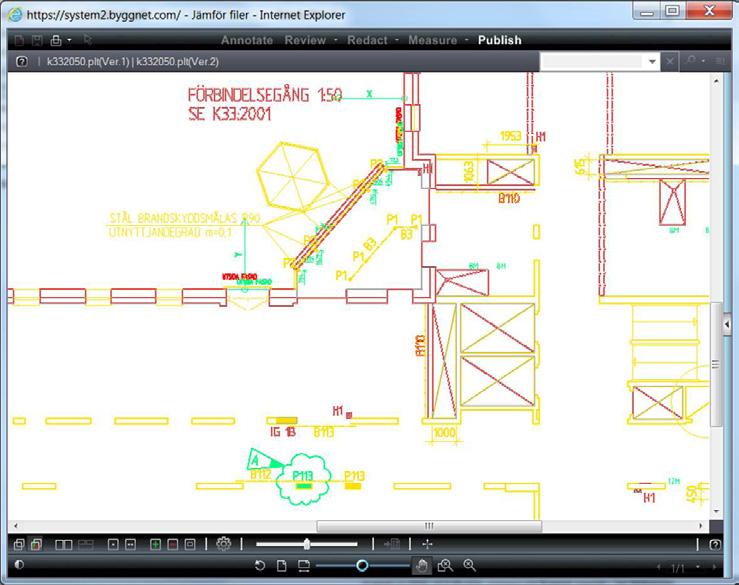739x585 pixels.
Task: Click the overlay compare mode icon
Action: (x=19, y=545)
